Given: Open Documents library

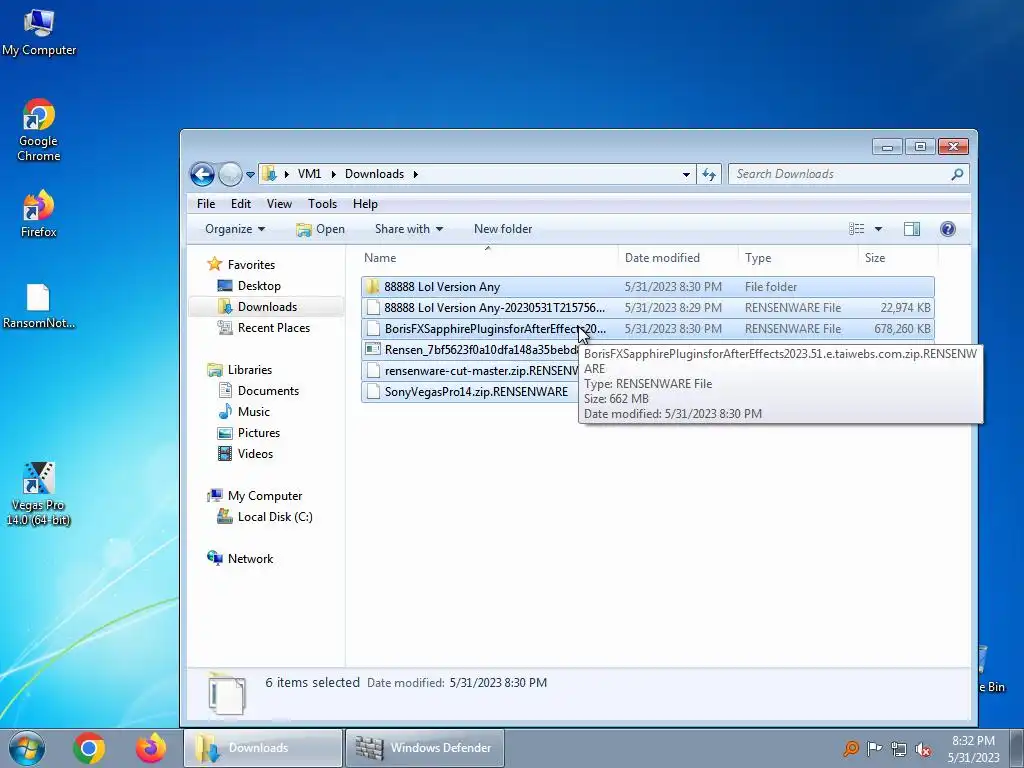Looking at the screenshot, I should 268,391.
